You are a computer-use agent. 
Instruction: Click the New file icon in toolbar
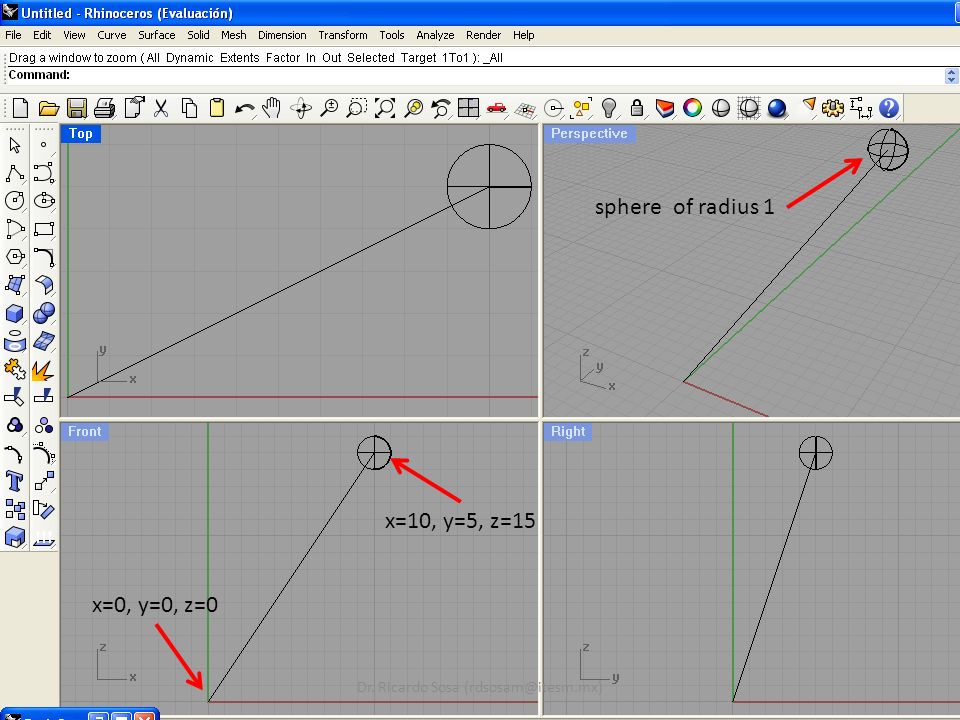[x=20, y=108]
